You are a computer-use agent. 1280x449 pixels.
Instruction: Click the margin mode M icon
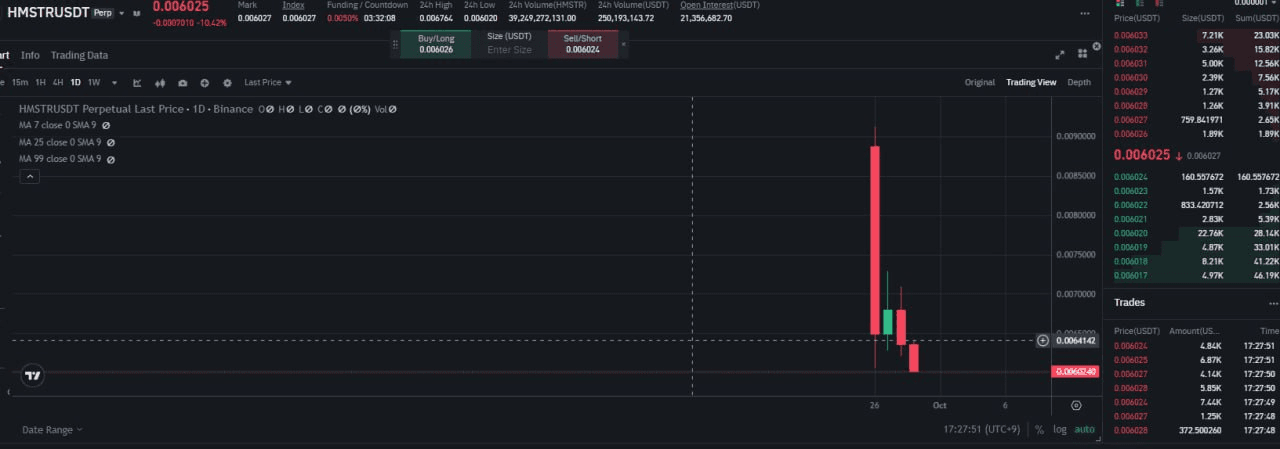136,13
